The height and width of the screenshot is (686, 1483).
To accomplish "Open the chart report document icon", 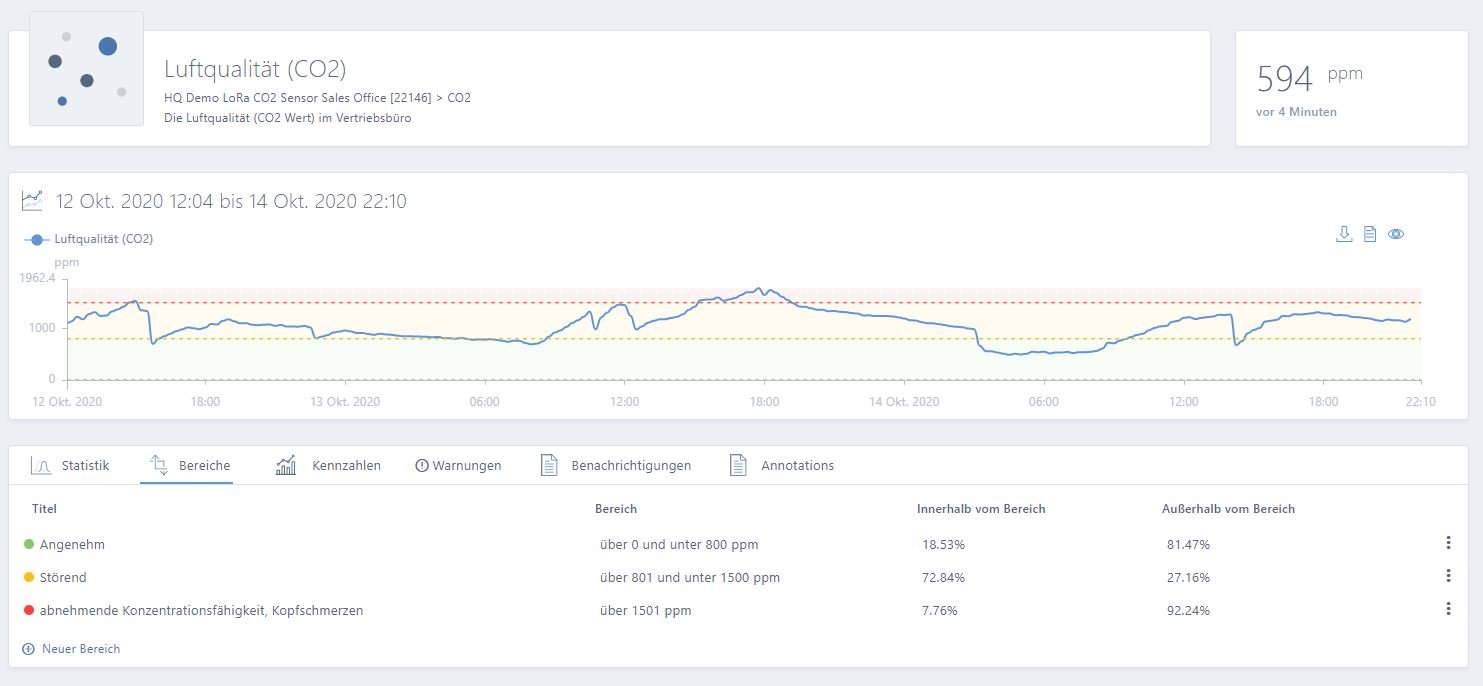I will point(1370,234).
